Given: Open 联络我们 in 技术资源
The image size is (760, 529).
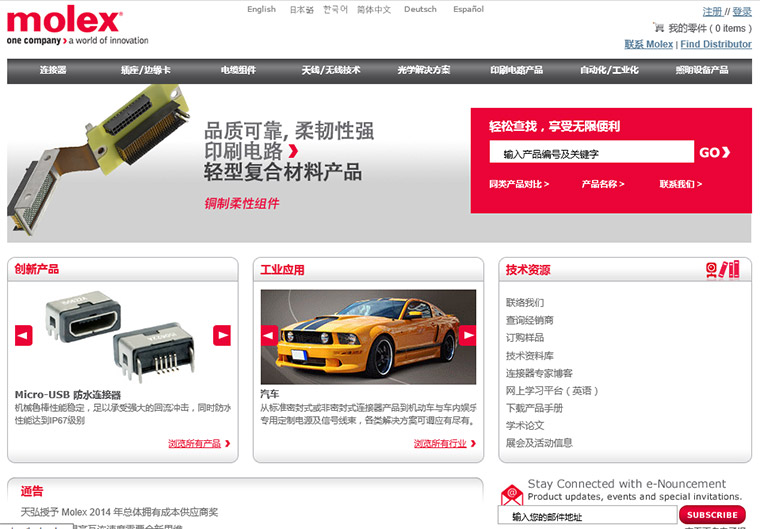Looking at the screenshot, I should tap(525, 303).
